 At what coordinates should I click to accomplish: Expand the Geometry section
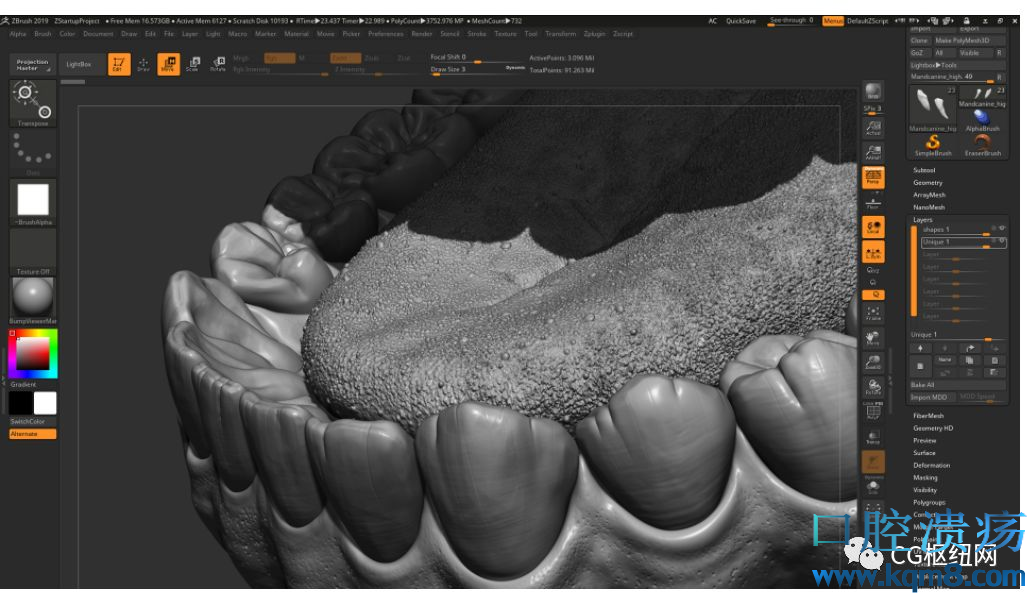(928, 182)
